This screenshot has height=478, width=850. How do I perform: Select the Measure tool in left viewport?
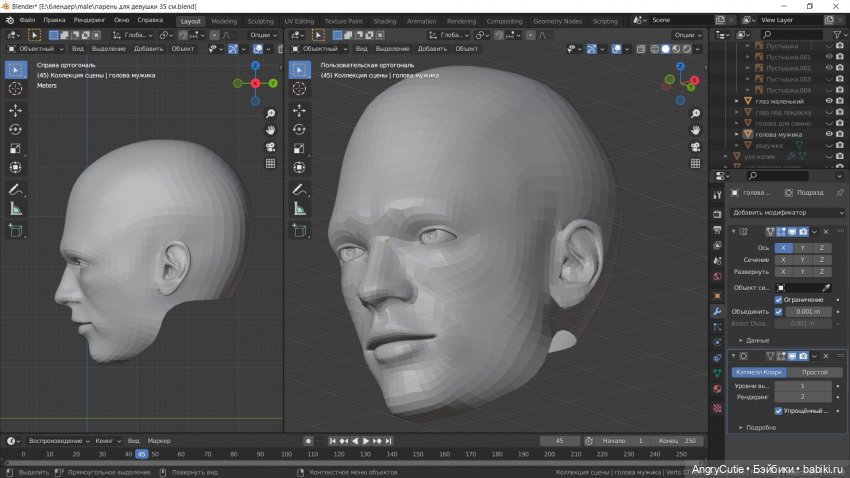click(16, 209)
